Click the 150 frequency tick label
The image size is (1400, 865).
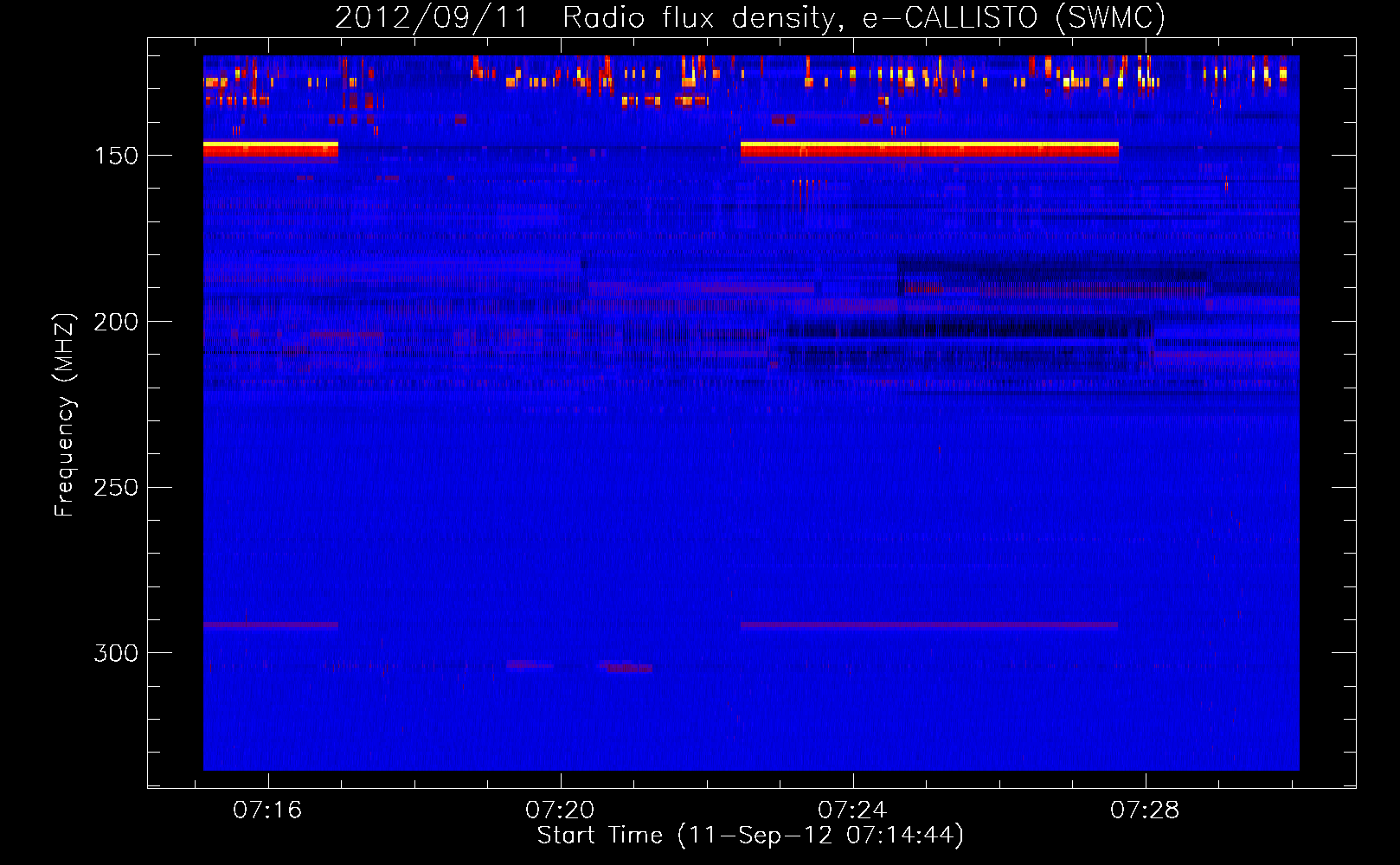116,156
